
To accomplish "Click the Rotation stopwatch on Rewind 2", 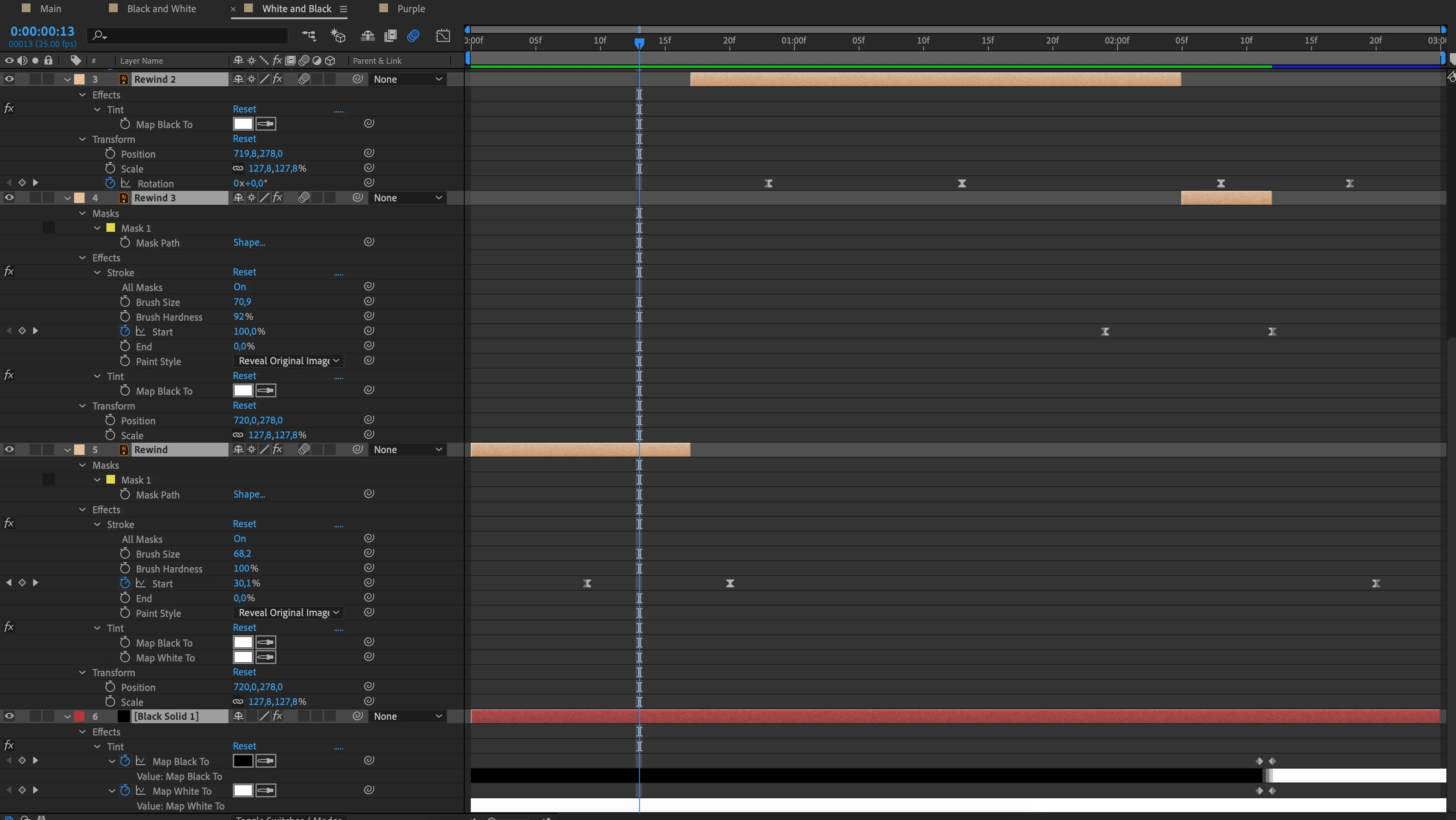I will (110, 183).
